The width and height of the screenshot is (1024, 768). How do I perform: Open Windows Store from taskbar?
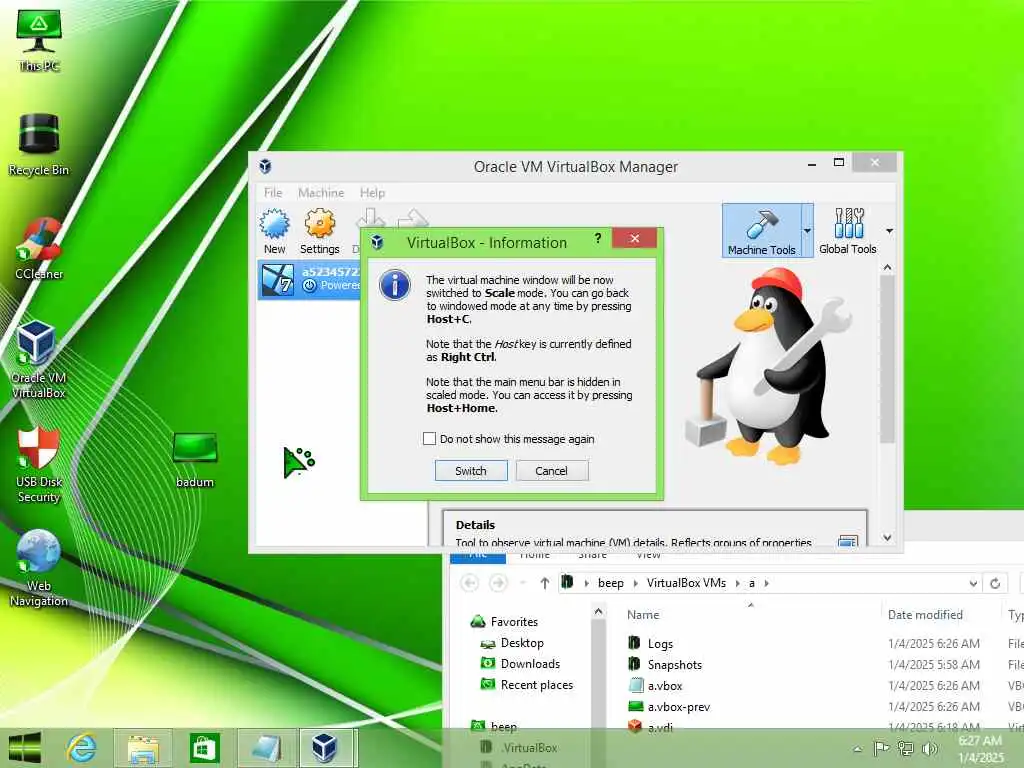[204, 748]
